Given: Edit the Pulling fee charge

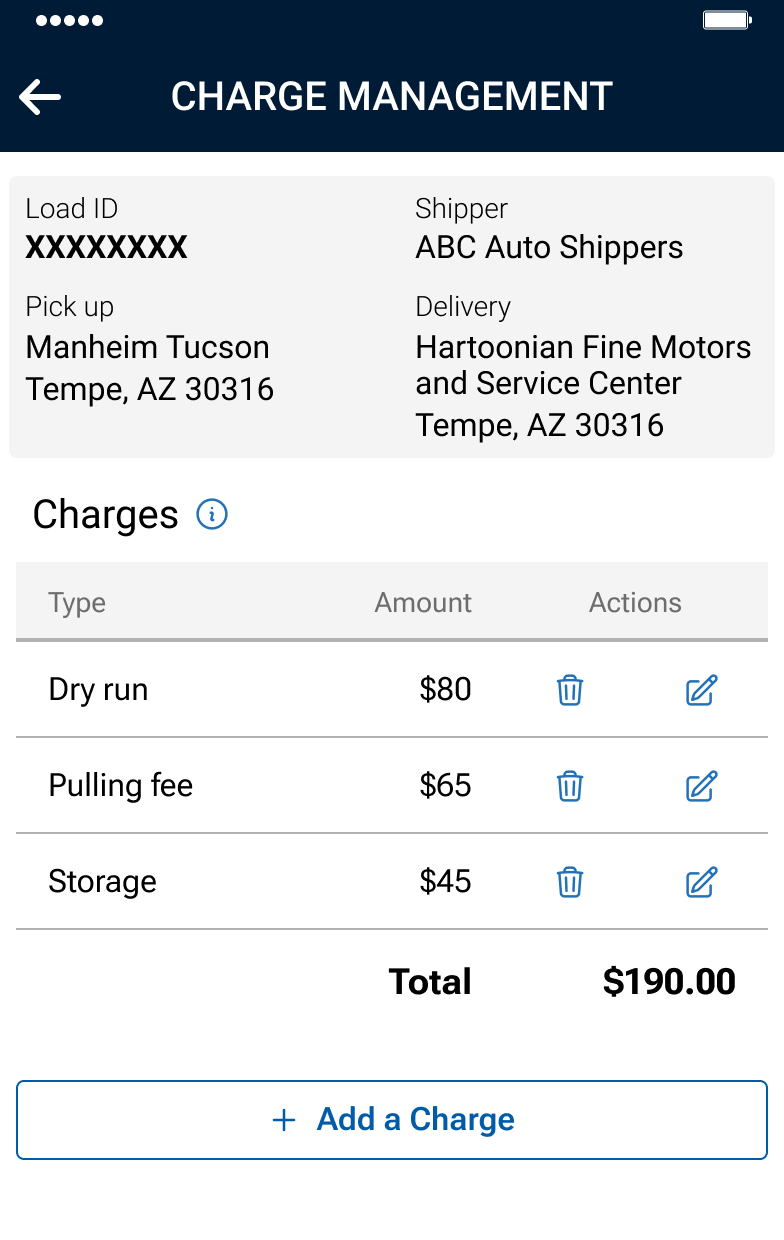Looking at the screenshot, I should tap(702, 786).
